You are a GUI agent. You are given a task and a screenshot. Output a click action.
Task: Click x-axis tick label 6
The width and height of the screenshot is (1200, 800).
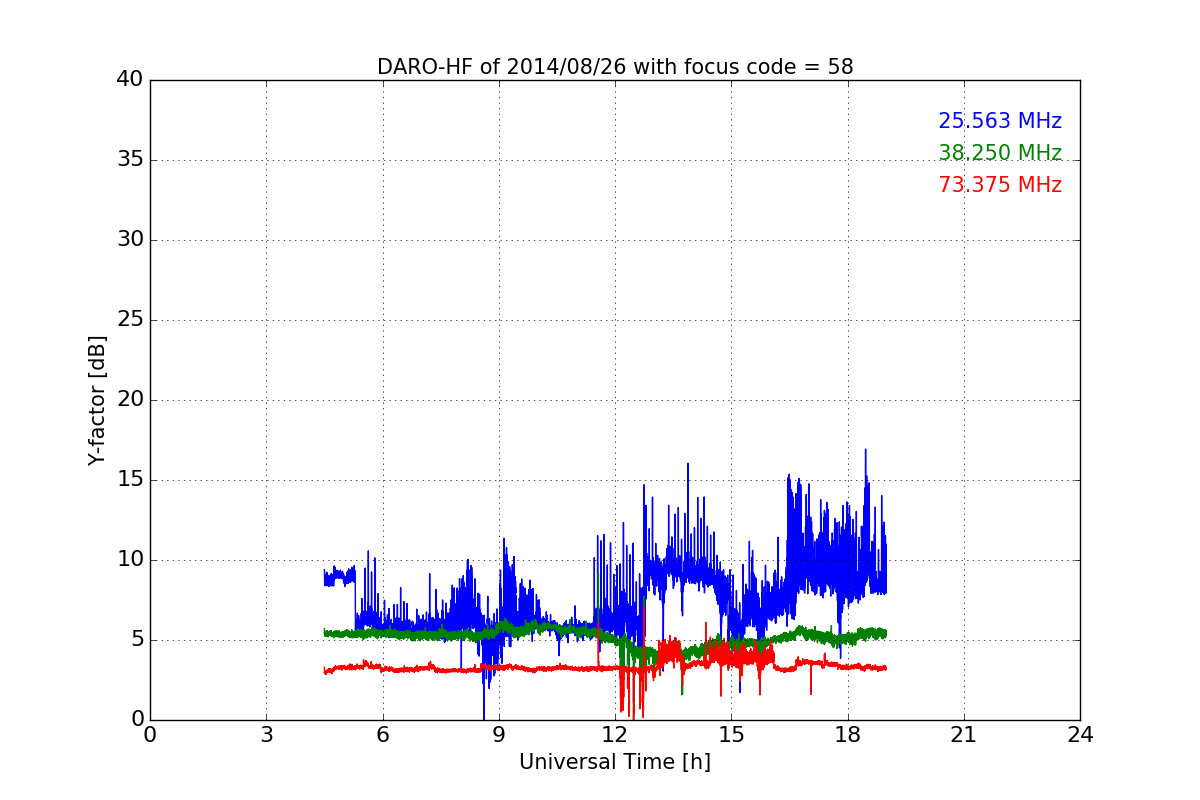[x=382, y=734]
